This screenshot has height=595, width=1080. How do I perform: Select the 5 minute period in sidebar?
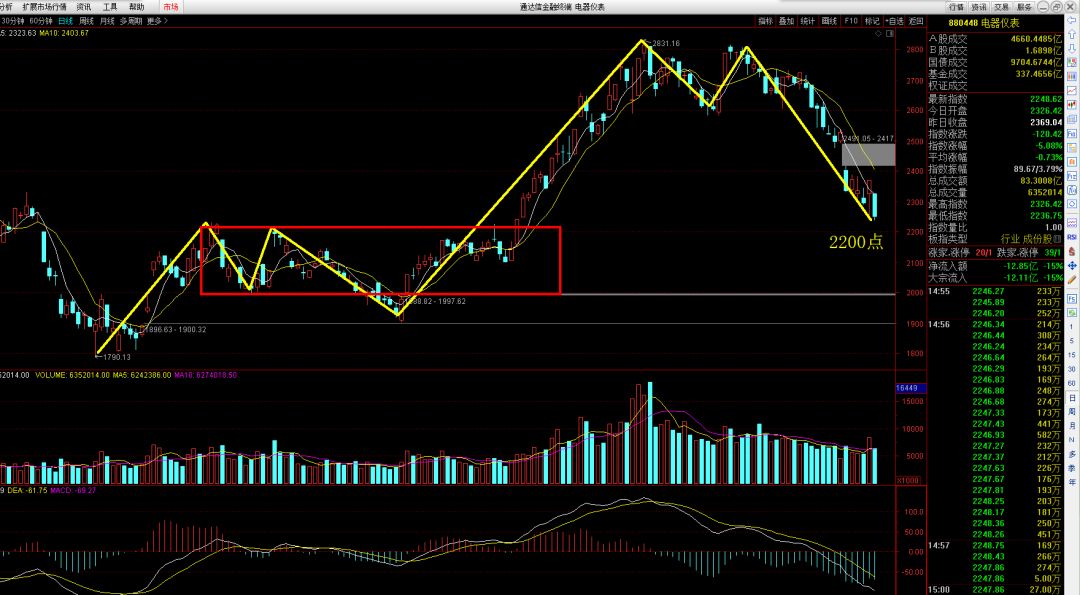click(x=1072, y=341)
